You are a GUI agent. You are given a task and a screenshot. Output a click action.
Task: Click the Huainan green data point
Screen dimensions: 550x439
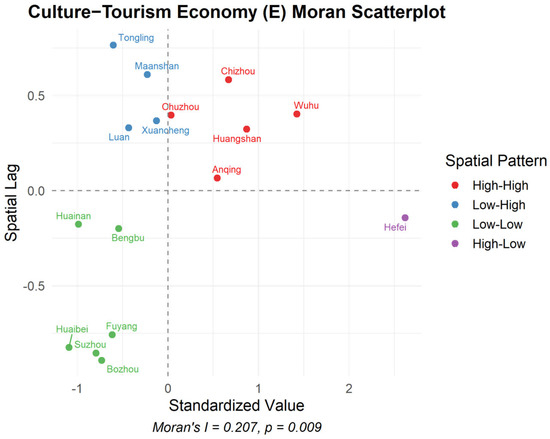(x=78, y=224)
